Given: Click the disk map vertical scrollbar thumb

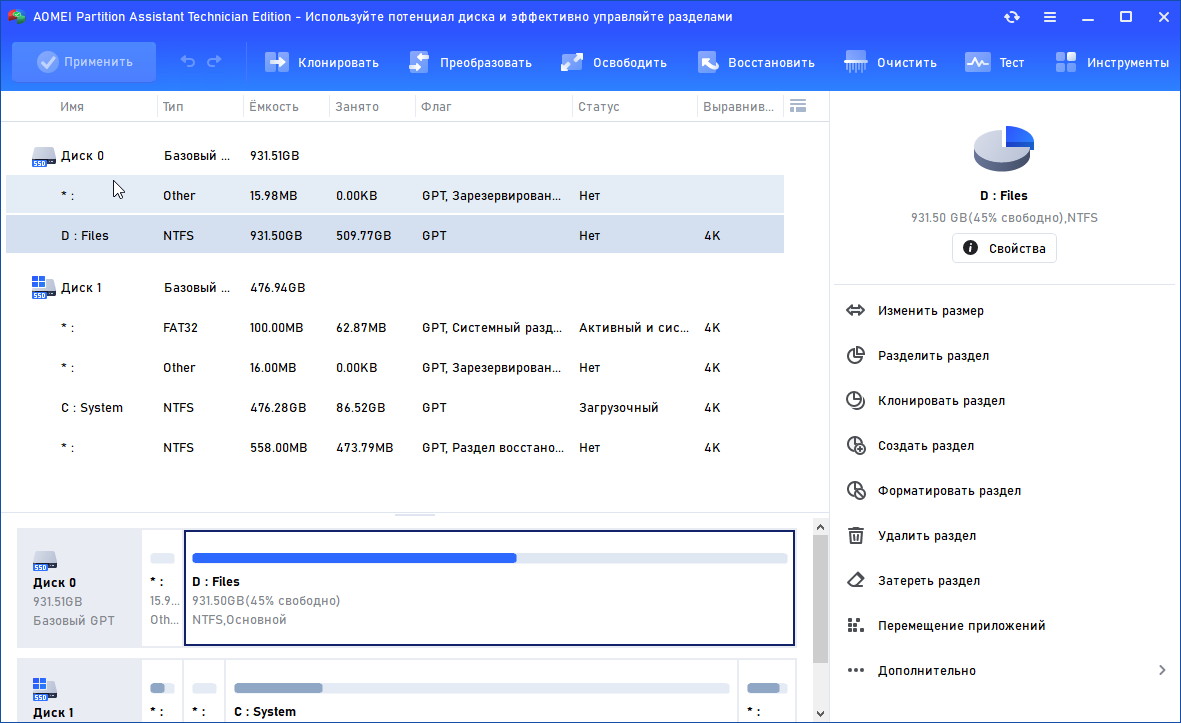Looking at the screenshot, I should pos(820,599).
